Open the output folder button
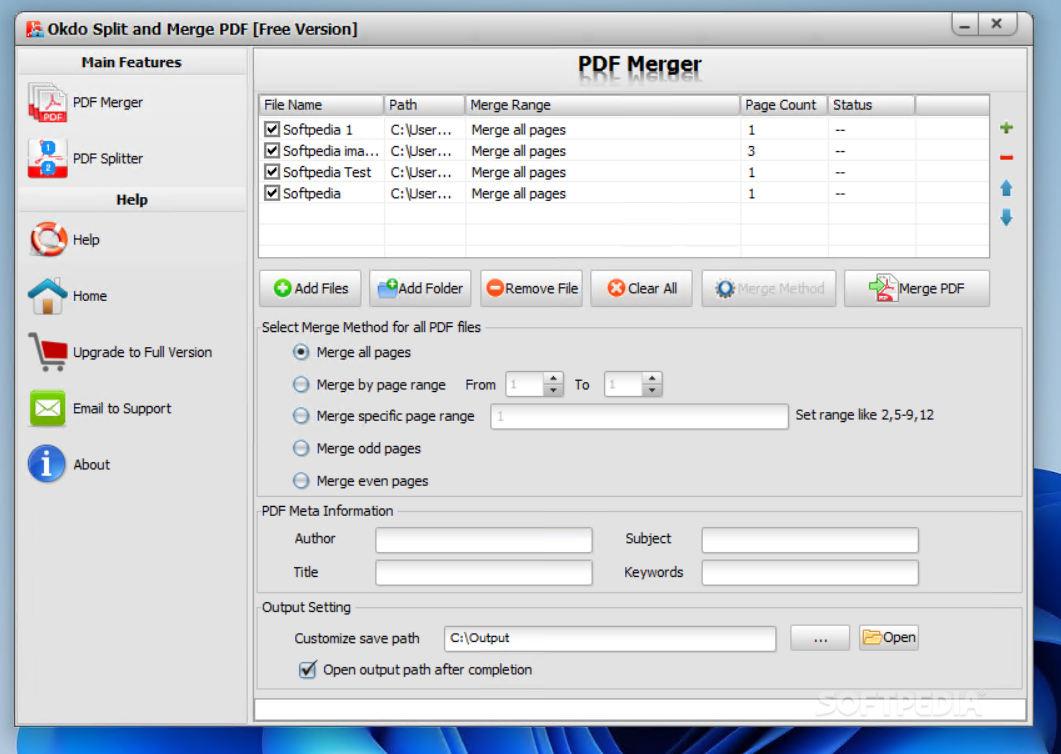 click(x=889, y=638)
